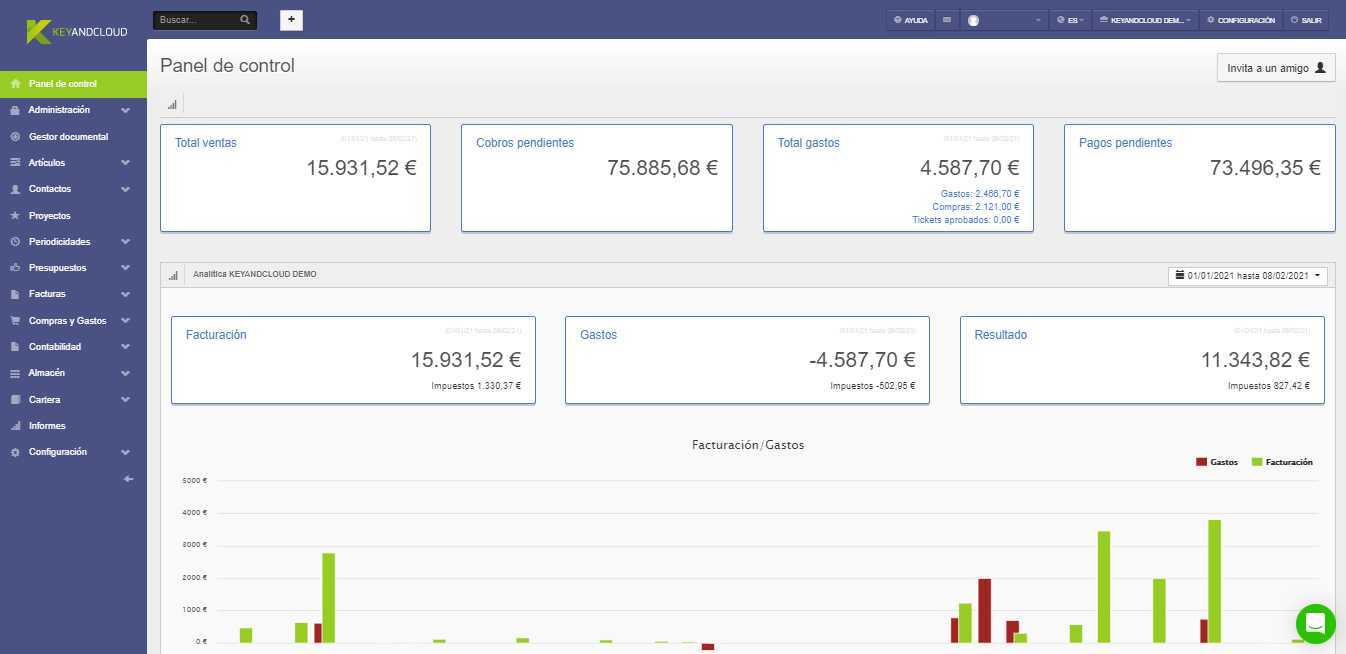Image resolution: width=1346 pixels, height=654 pixels.
Task: Click the SALIR logout button
Action: (1306, 20)
